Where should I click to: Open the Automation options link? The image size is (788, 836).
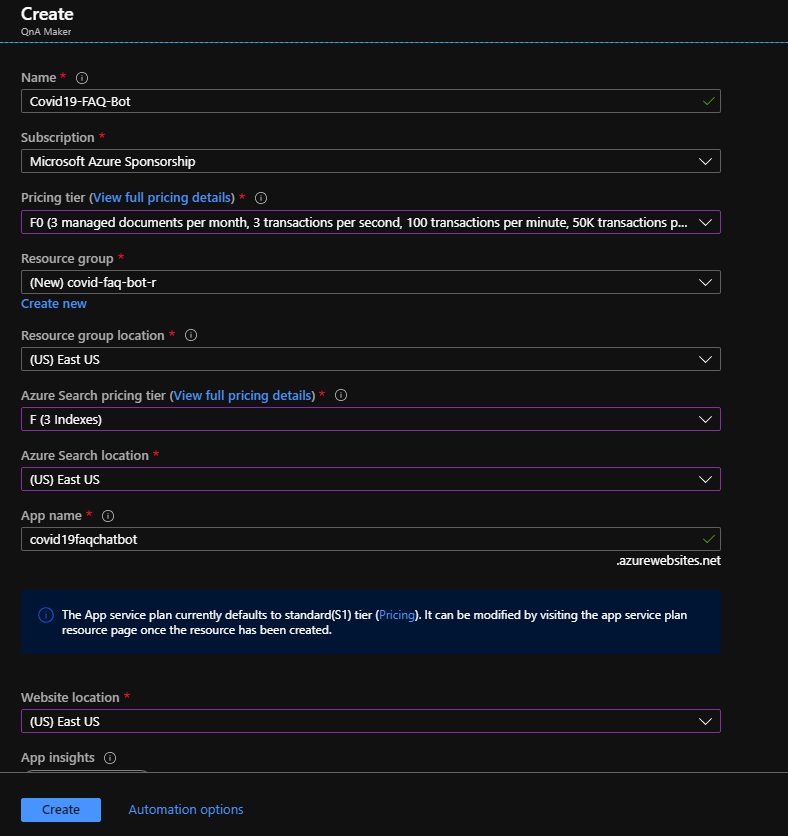click(x=186, y=809)
